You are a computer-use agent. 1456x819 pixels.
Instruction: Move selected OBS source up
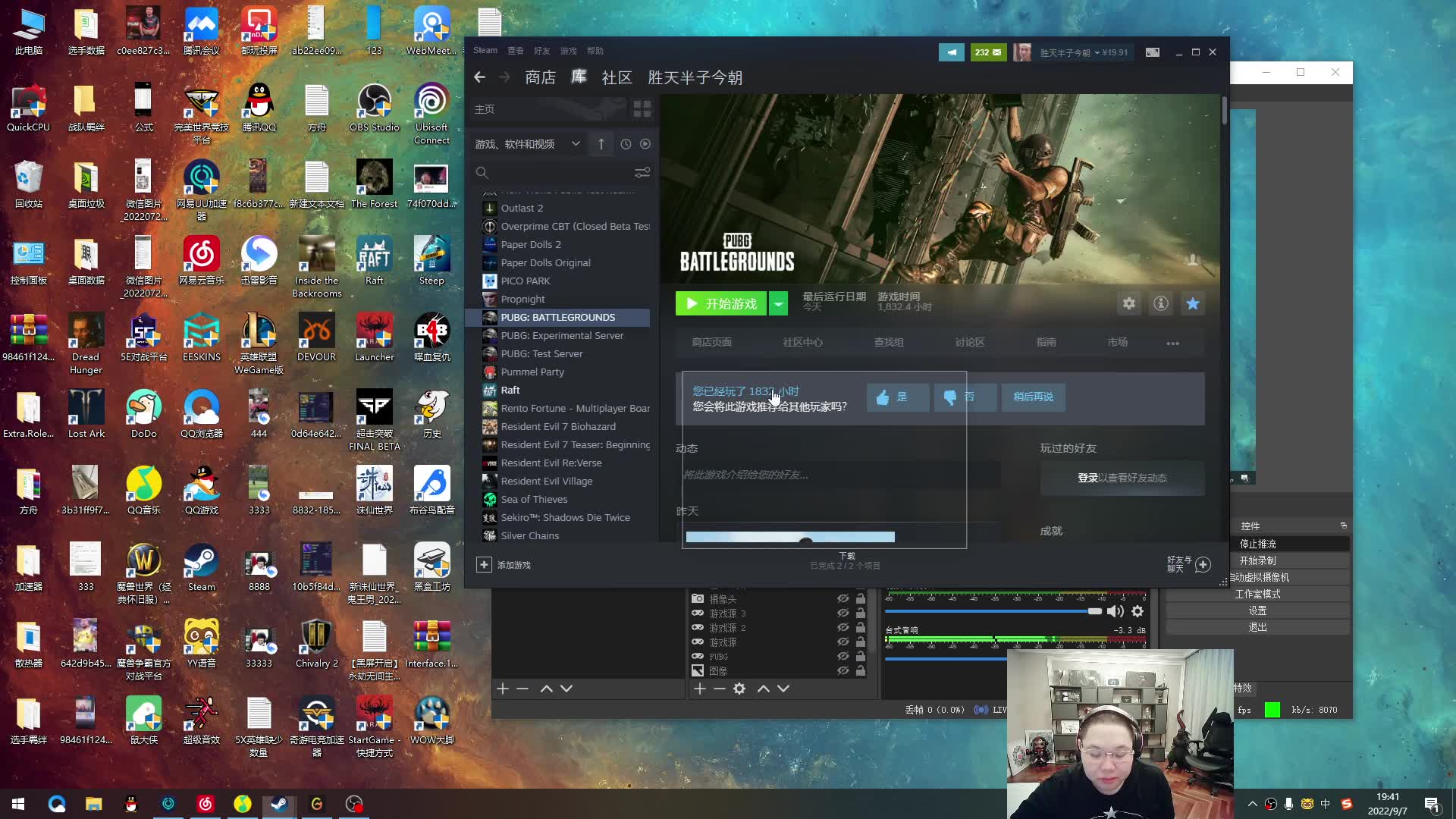(x=764, y=689)
